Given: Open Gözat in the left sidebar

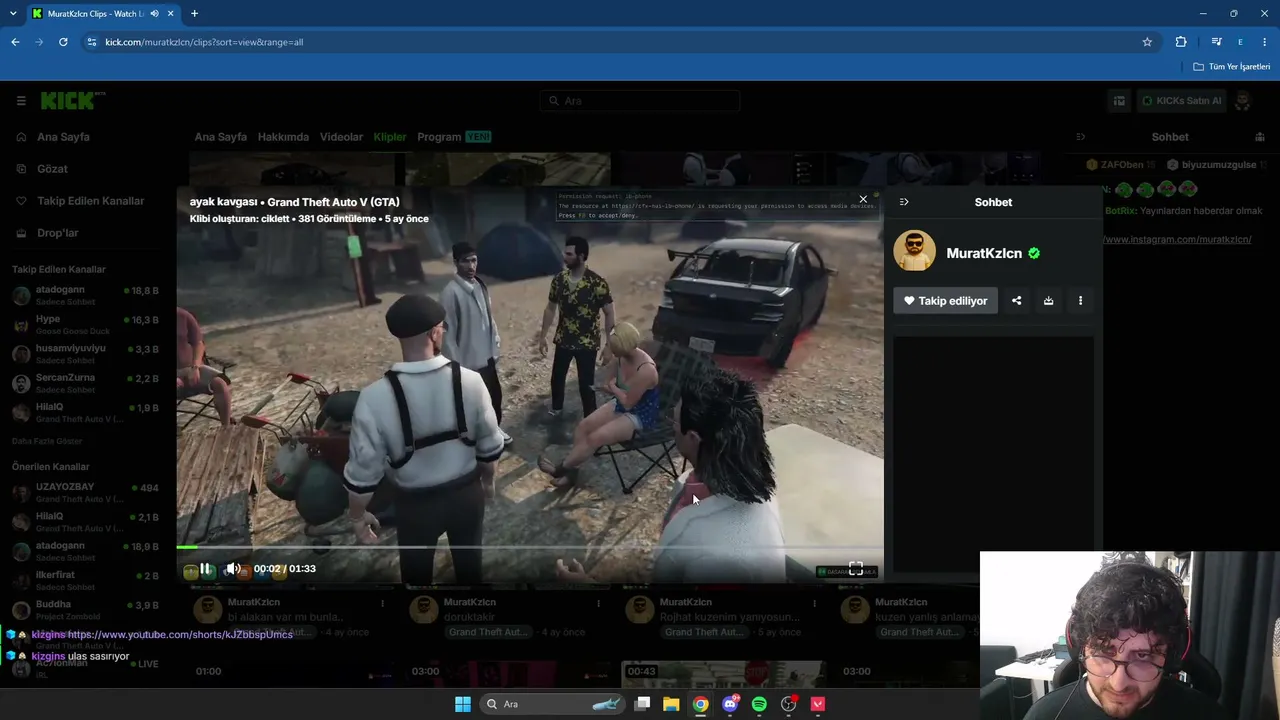Looking at the screenshot, I should pyautogui.click(x=52, y=169).
